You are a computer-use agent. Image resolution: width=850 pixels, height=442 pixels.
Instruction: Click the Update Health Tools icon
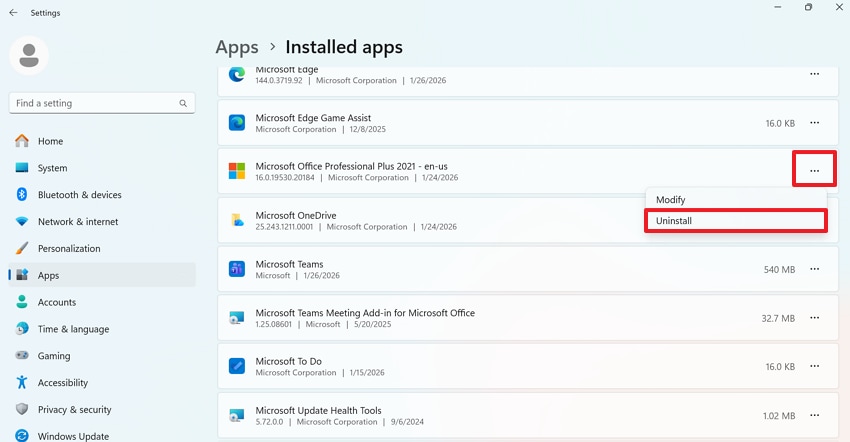click(237, 415)
